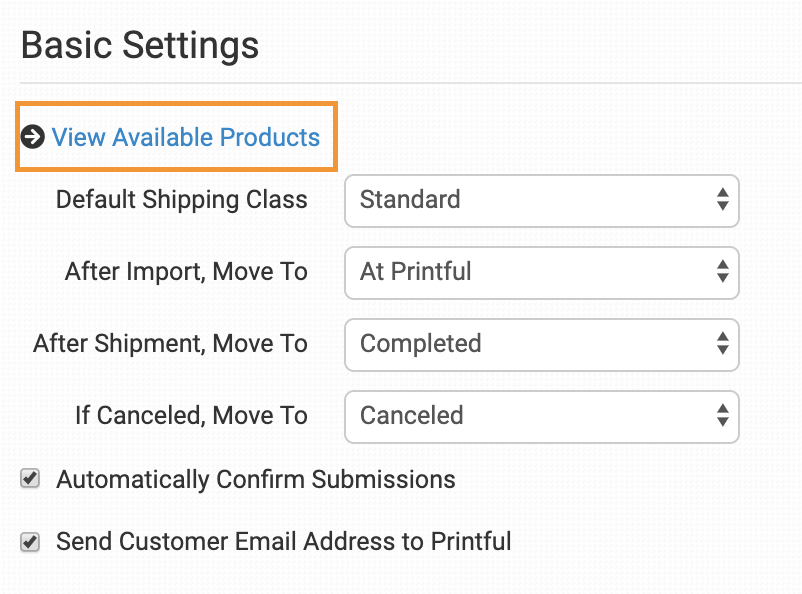Click the up-down arrows on the At Printful select
This screenshot has height=594, width=802.
tap(722, 272)
